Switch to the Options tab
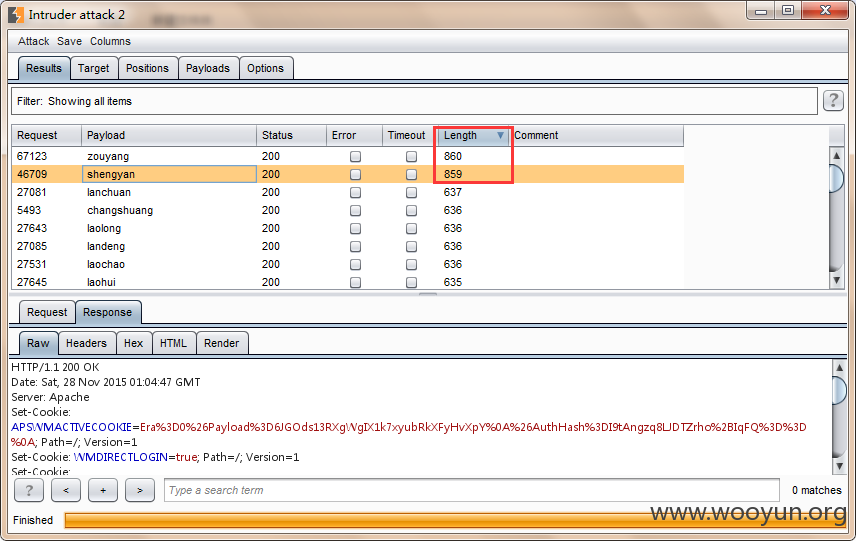The width and height of the screenshot is (856, 541). click(x=265, y=68)
